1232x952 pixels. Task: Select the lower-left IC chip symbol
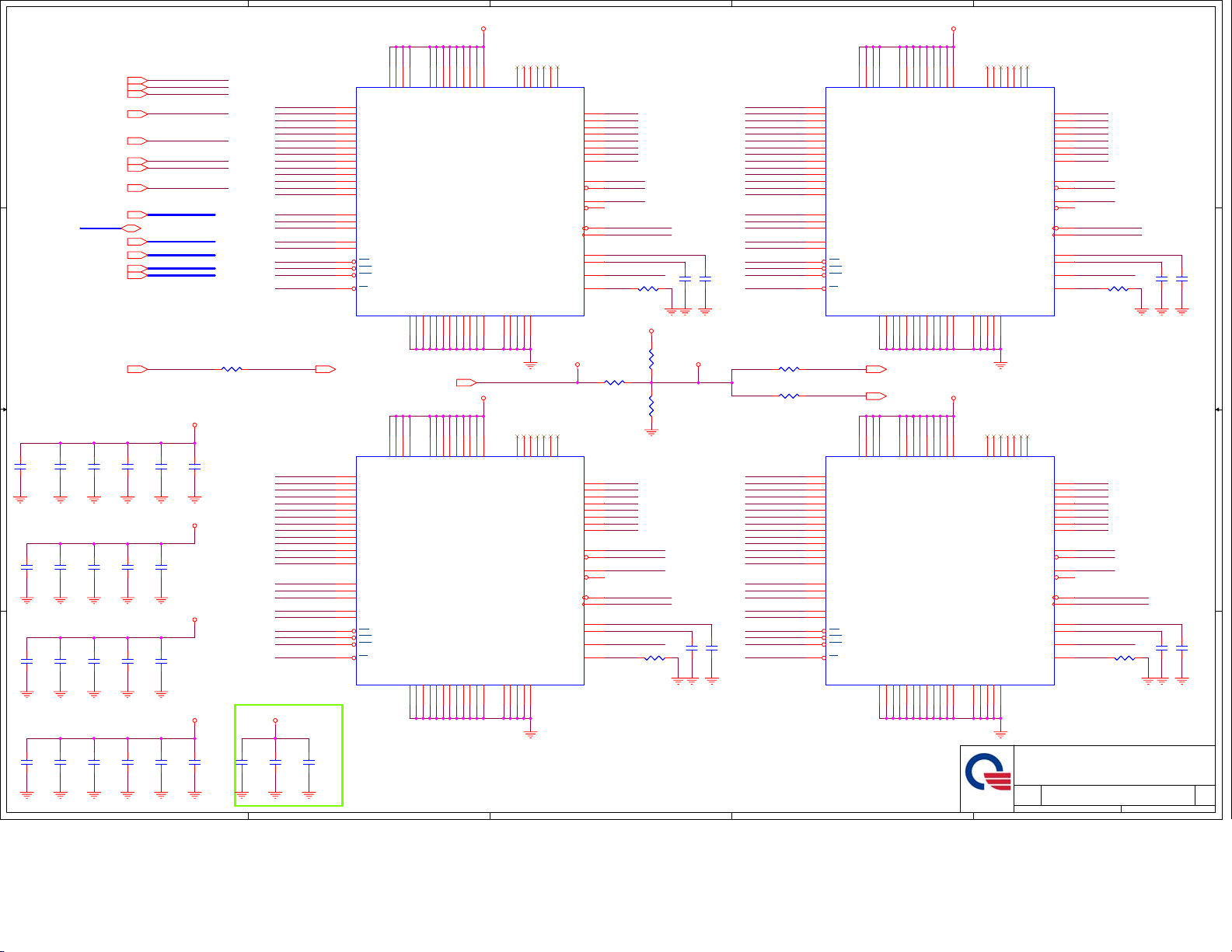470,570
